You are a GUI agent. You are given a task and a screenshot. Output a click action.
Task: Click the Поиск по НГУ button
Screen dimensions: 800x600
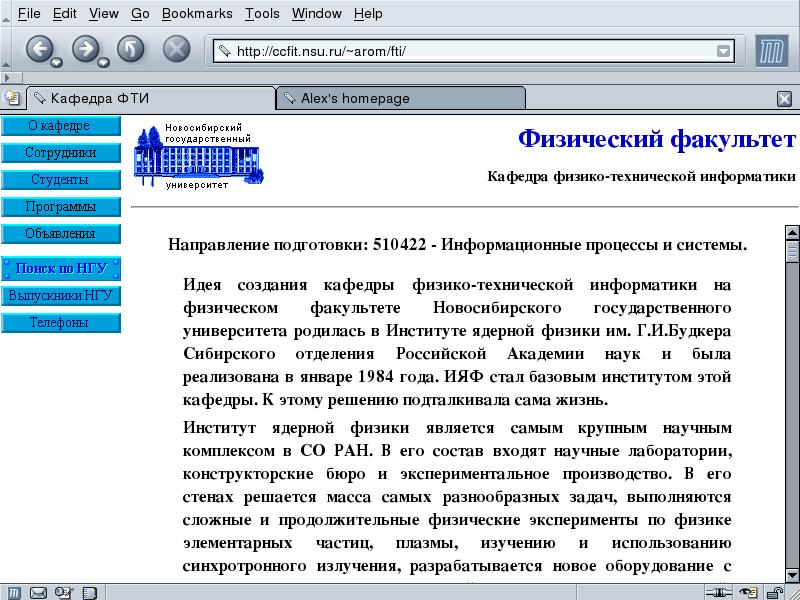coord(61,268)
